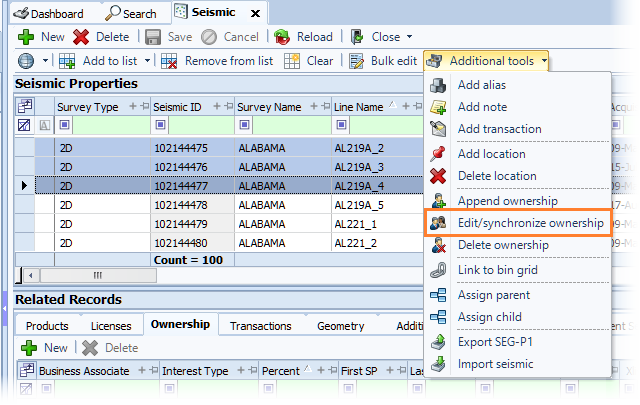This screenshot has height=405, width=640.
Task: Select the cell with Line Name AL221_2
Action: point(377,243)
